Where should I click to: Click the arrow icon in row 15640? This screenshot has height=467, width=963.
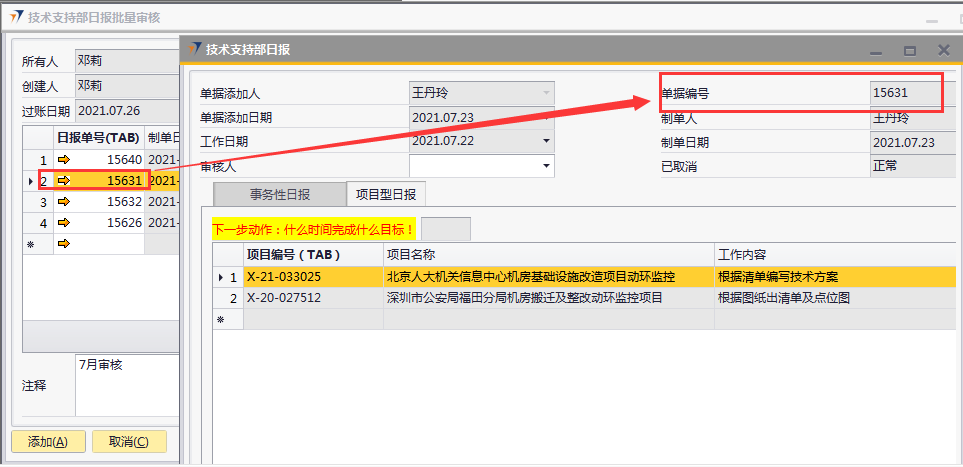tap(64, 159)
